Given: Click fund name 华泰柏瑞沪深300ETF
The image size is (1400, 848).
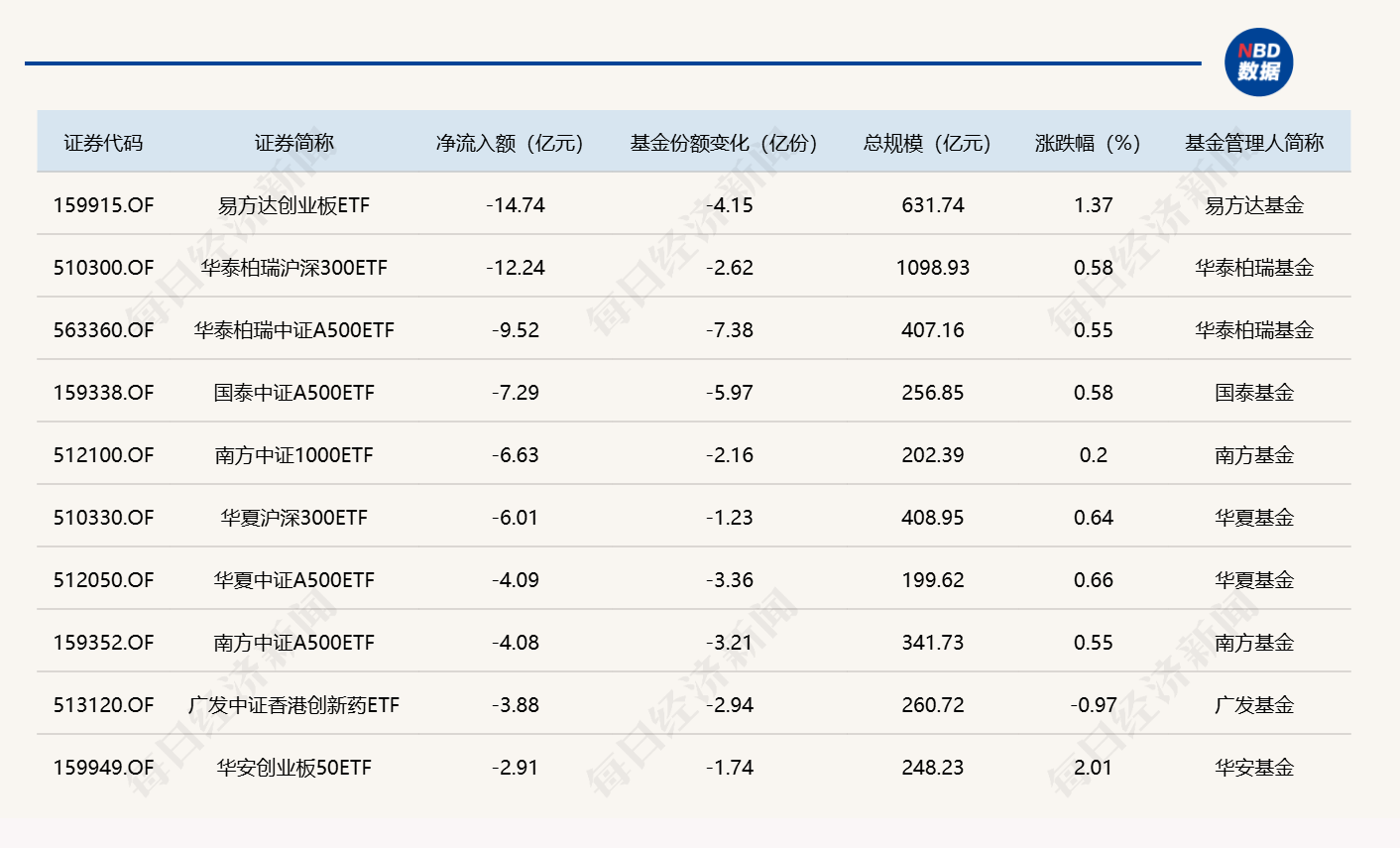Looking at the screenshot, I should coord(294,268).
